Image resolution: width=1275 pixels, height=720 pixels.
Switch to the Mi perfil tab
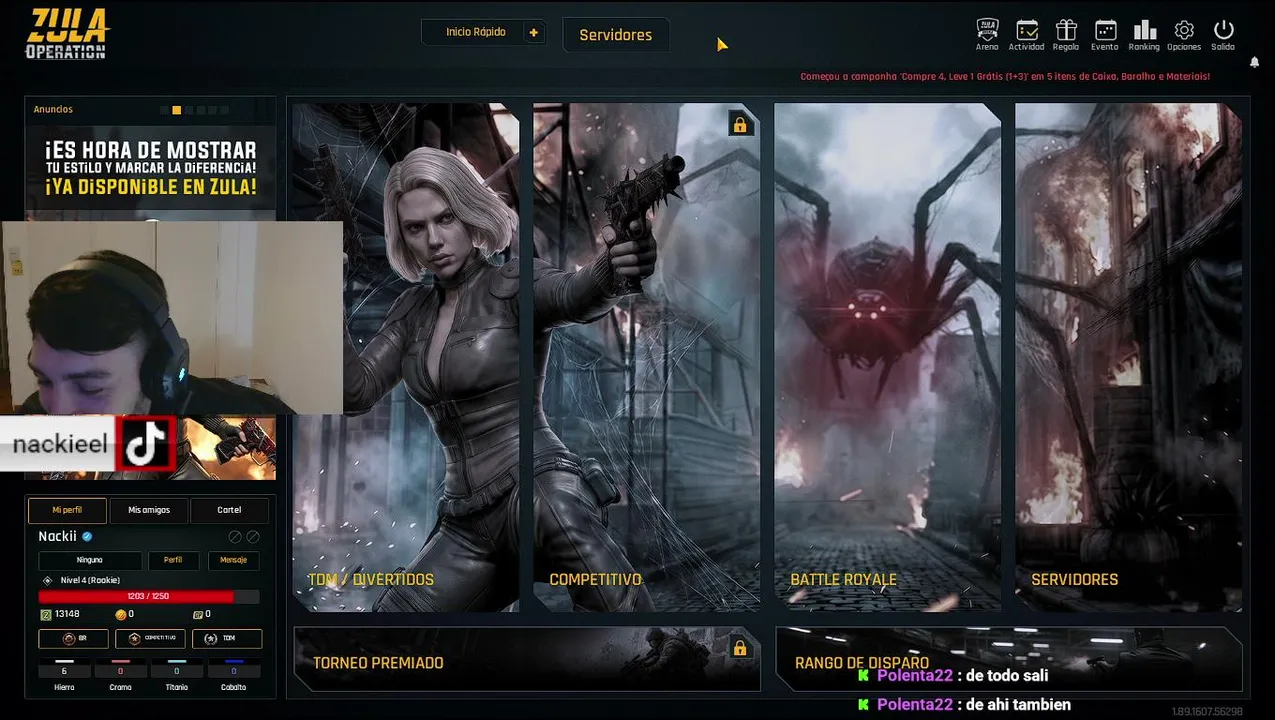67,510
